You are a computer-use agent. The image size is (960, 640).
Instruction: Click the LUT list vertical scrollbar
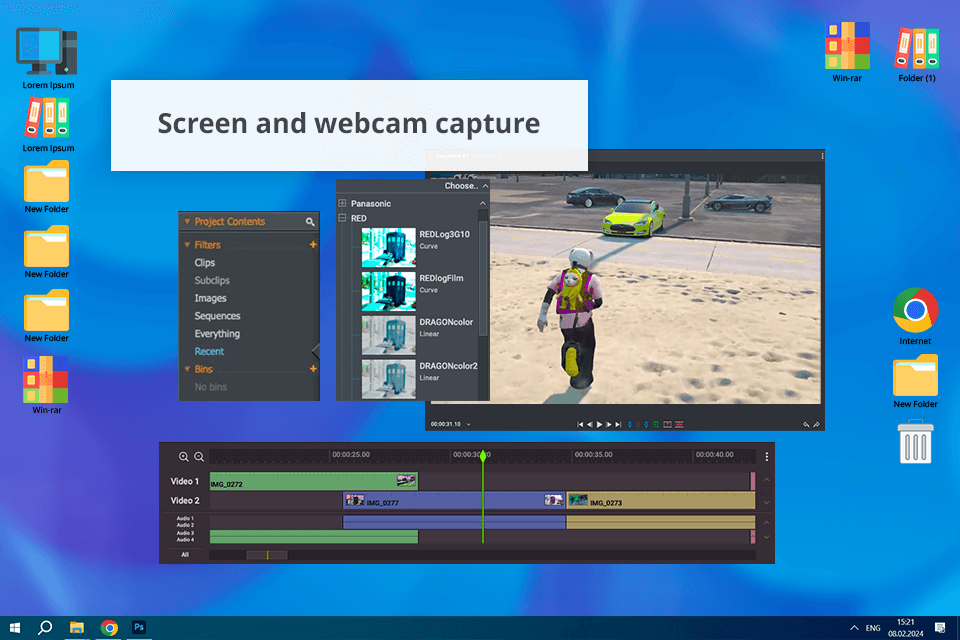[482, 279]
